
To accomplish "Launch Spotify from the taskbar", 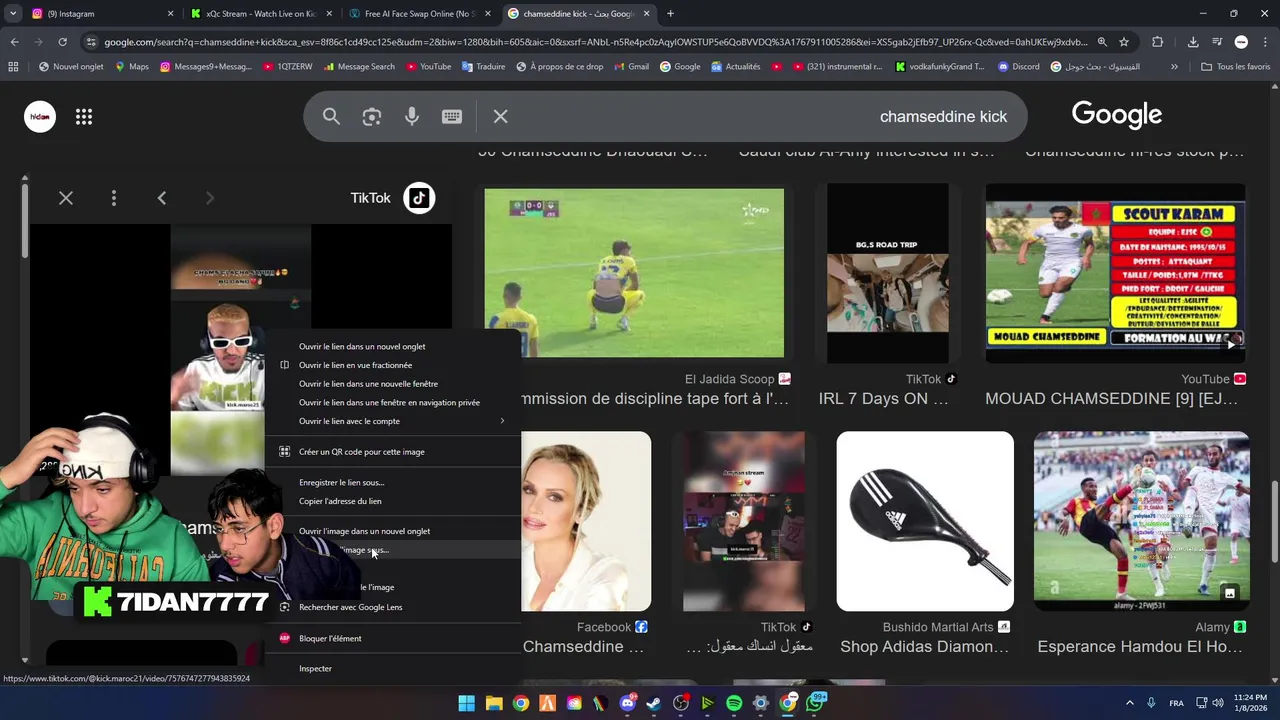I will pyautogui.click(x=734, y=703).
